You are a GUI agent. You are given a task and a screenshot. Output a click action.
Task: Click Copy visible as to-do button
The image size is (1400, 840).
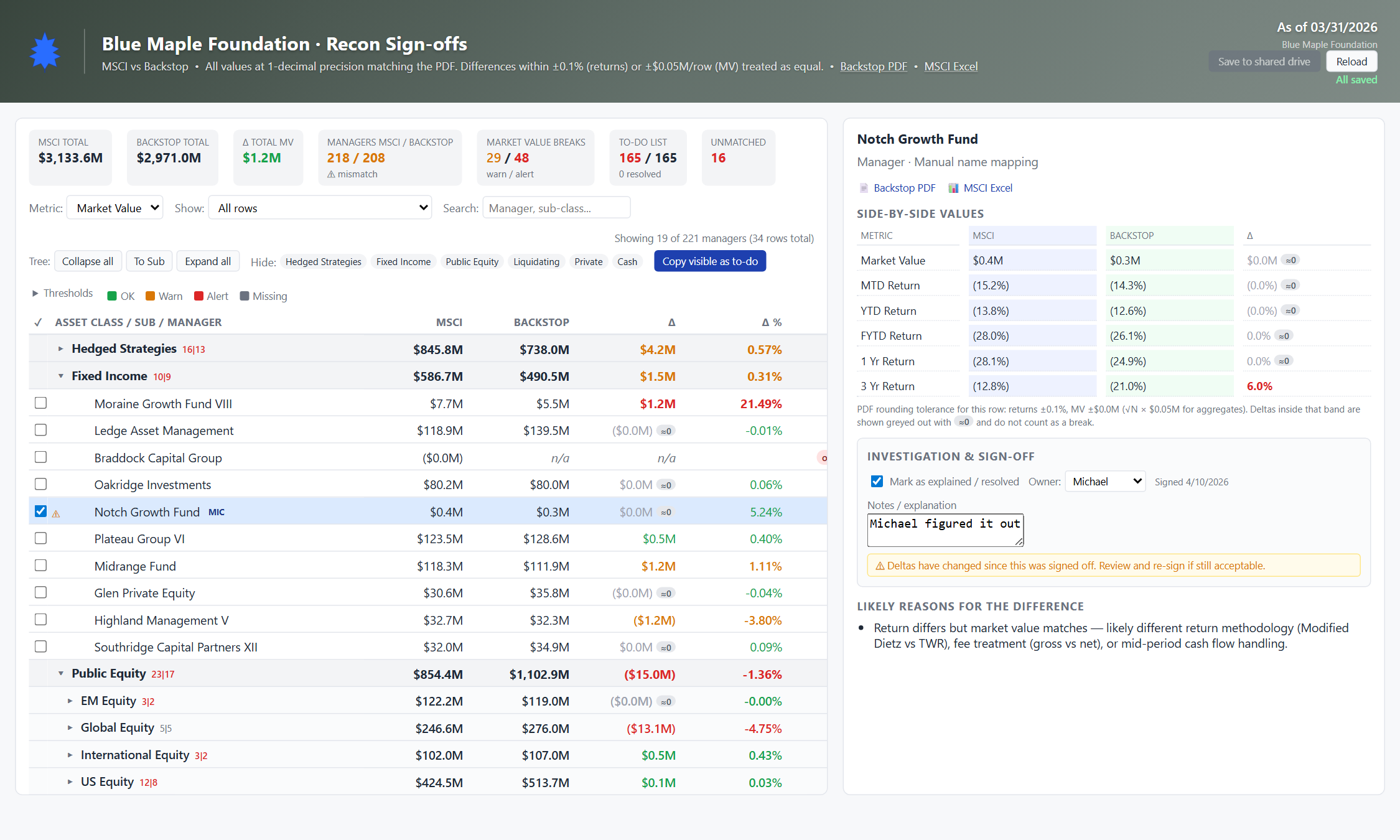tap(710, 261)
